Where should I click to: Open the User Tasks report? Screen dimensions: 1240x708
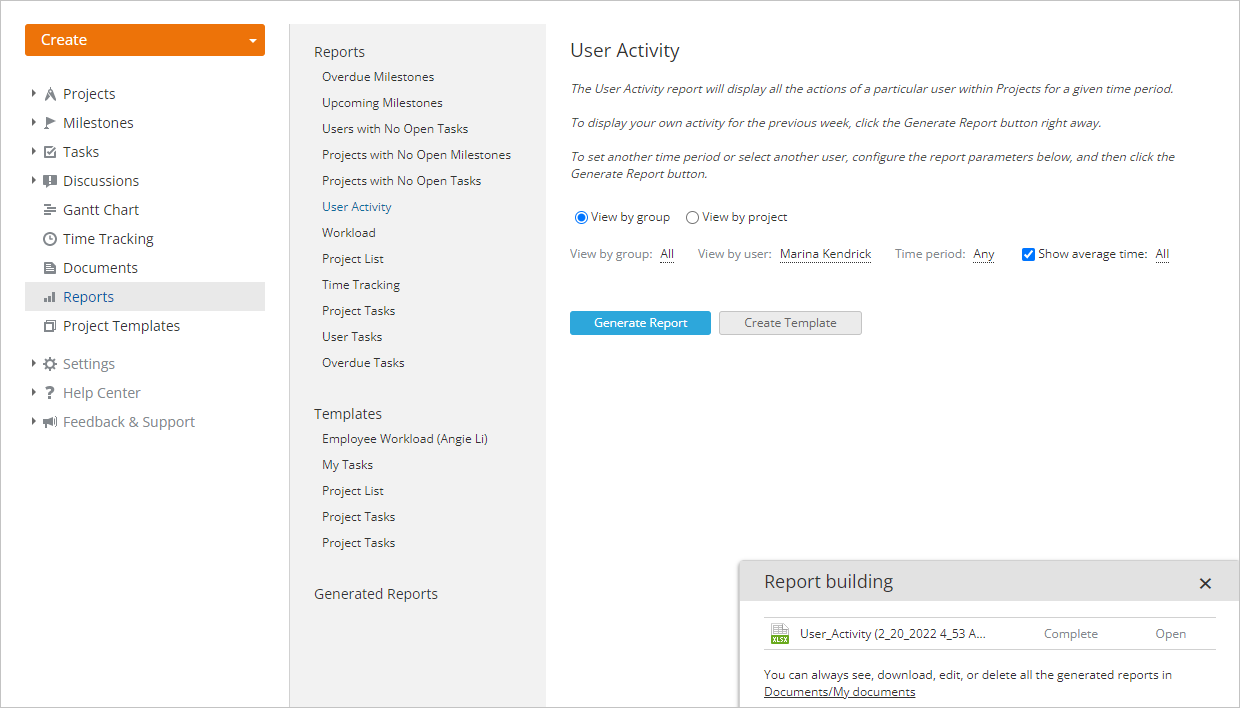point(352,337)
